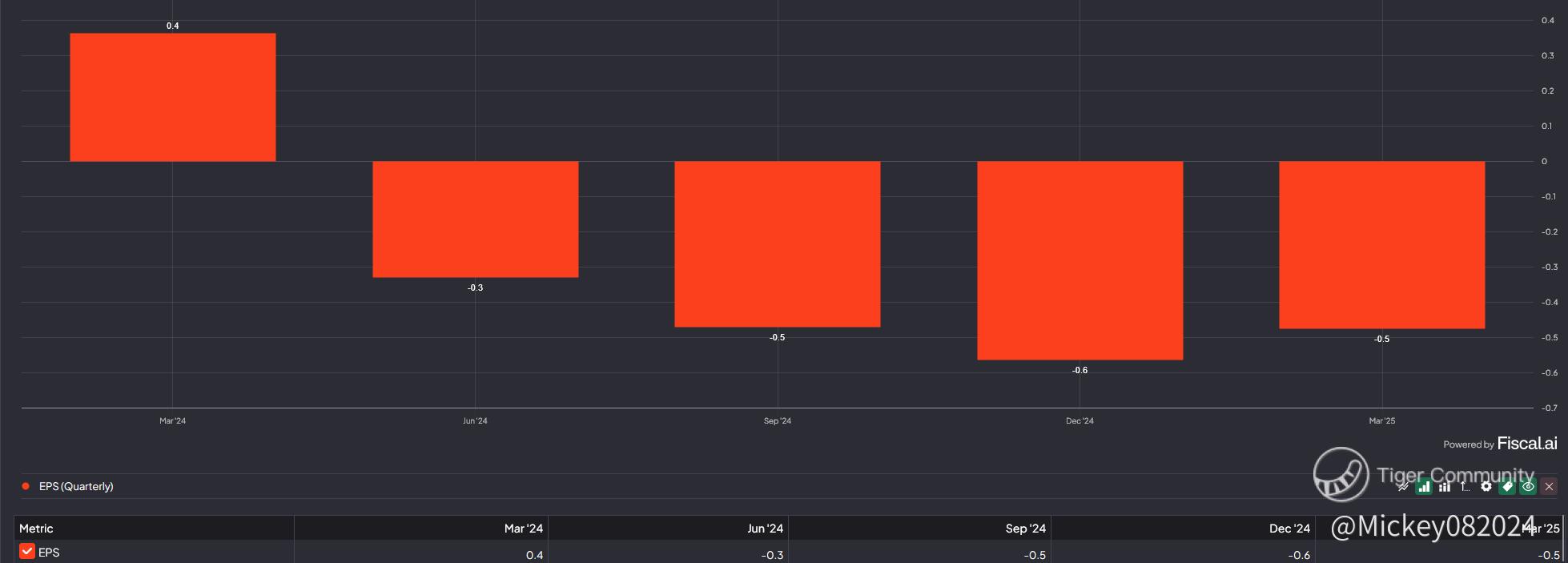Click the -0.7 y-axis tick label
This screenshot has width=1568, height=563.
1550,408
